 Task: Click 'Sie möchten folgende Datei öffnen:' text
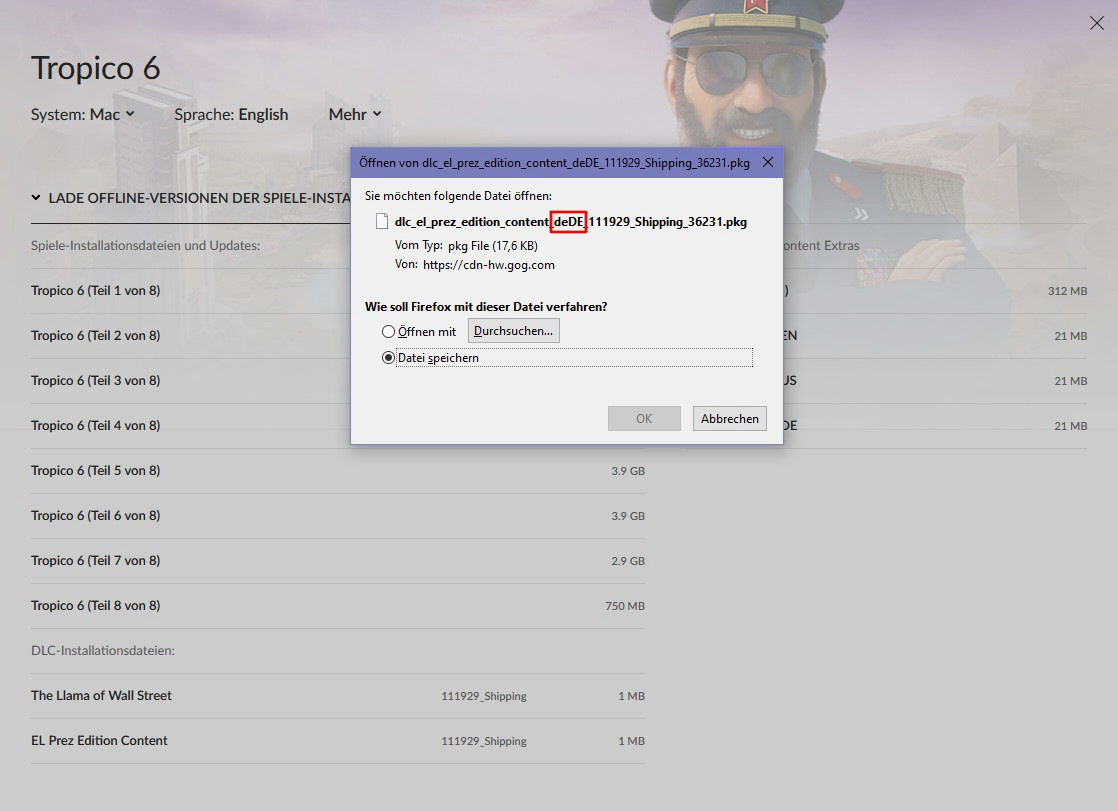(x=458, y=195)
